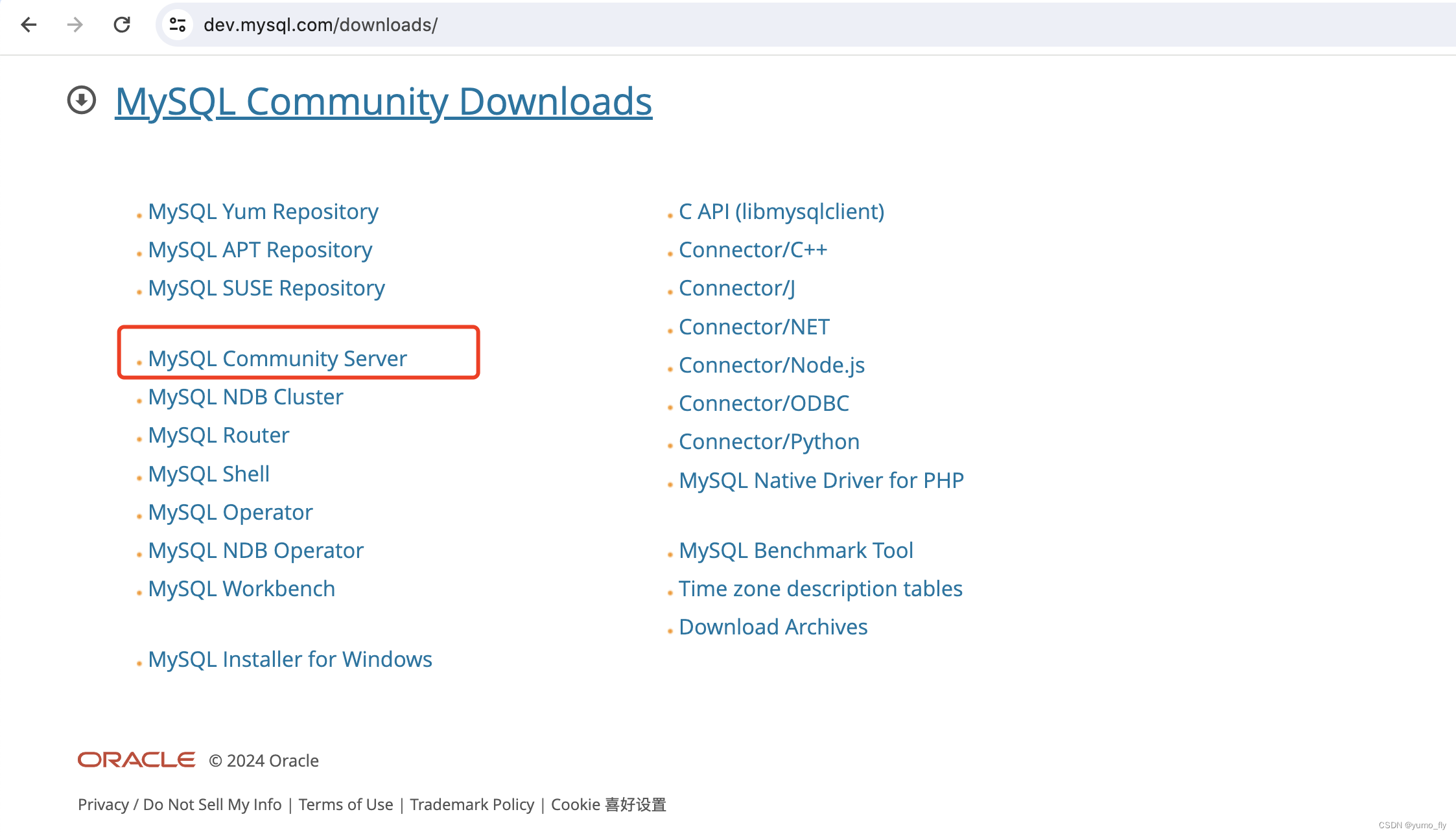Open MySQL Yum Repository link
Screen dimensions: 1456x836
click(263, 212)
